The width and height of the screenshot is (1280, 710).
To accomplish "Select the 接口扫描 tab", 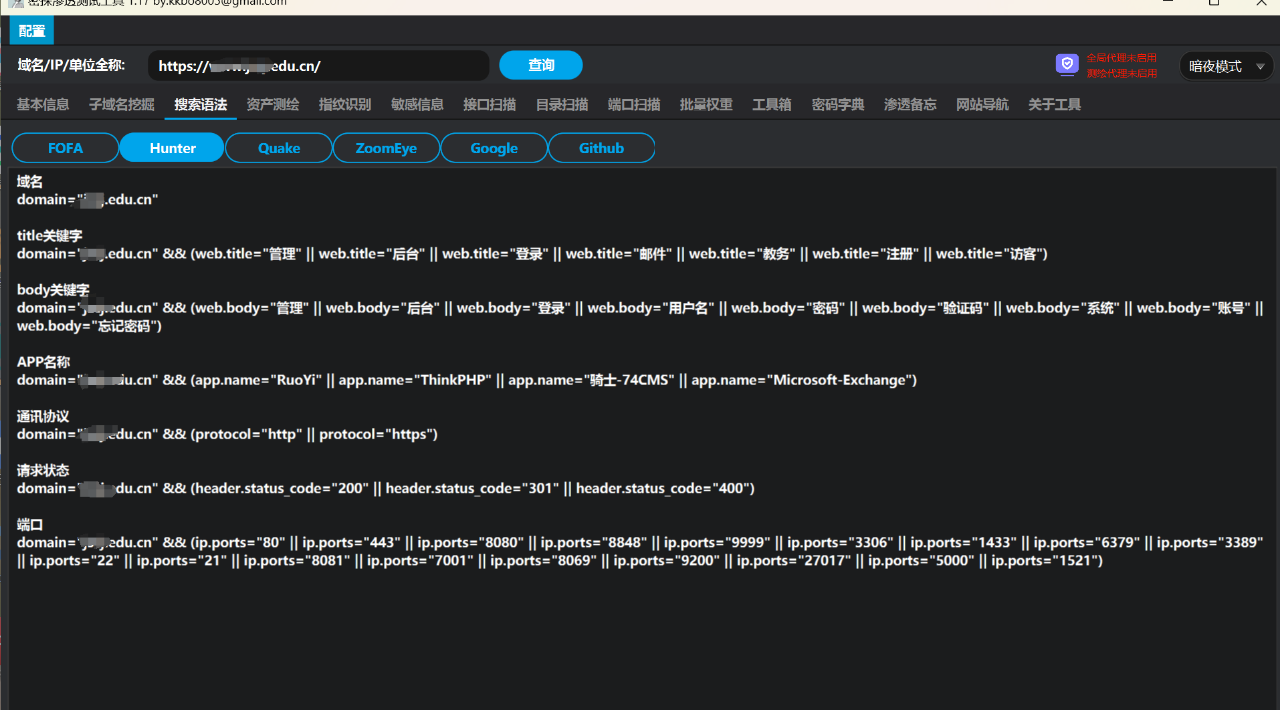I will tap(490, 105).
